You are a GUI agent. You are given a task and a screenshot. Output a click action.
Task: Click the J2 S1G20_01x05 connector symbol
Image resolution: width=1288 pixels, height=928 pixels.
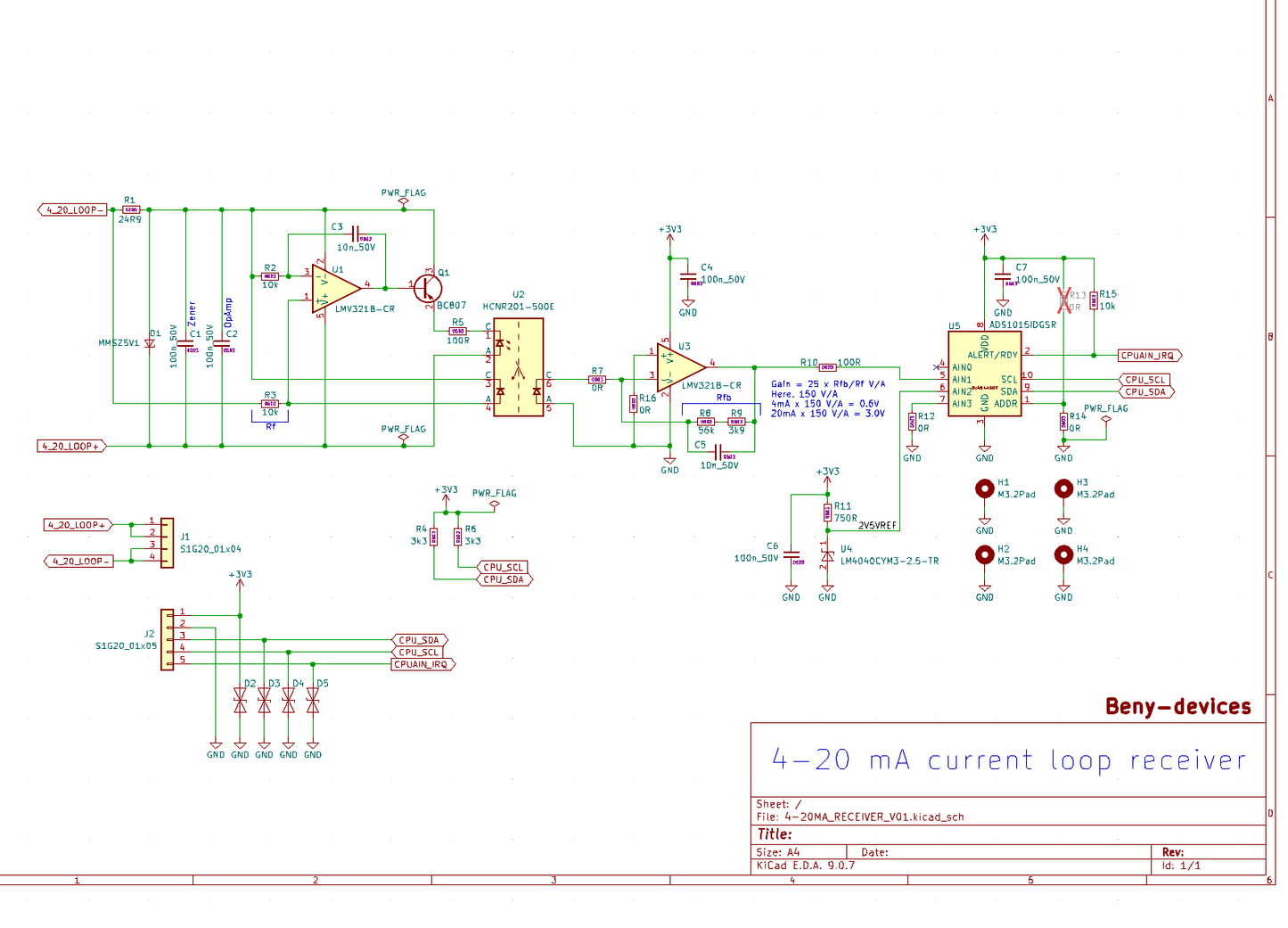[x=167, y=639]
